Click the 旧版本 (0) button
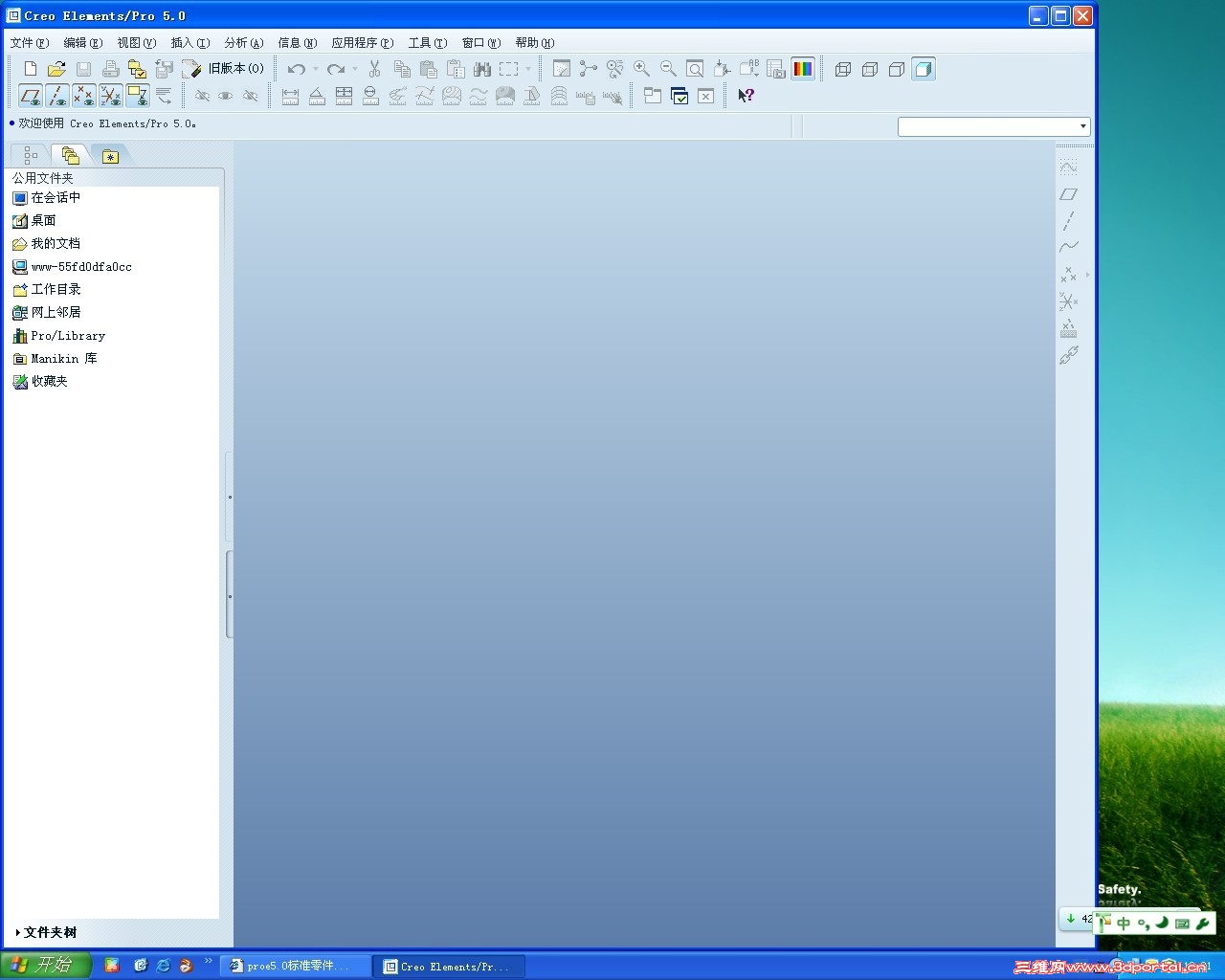 coord(225,69)
